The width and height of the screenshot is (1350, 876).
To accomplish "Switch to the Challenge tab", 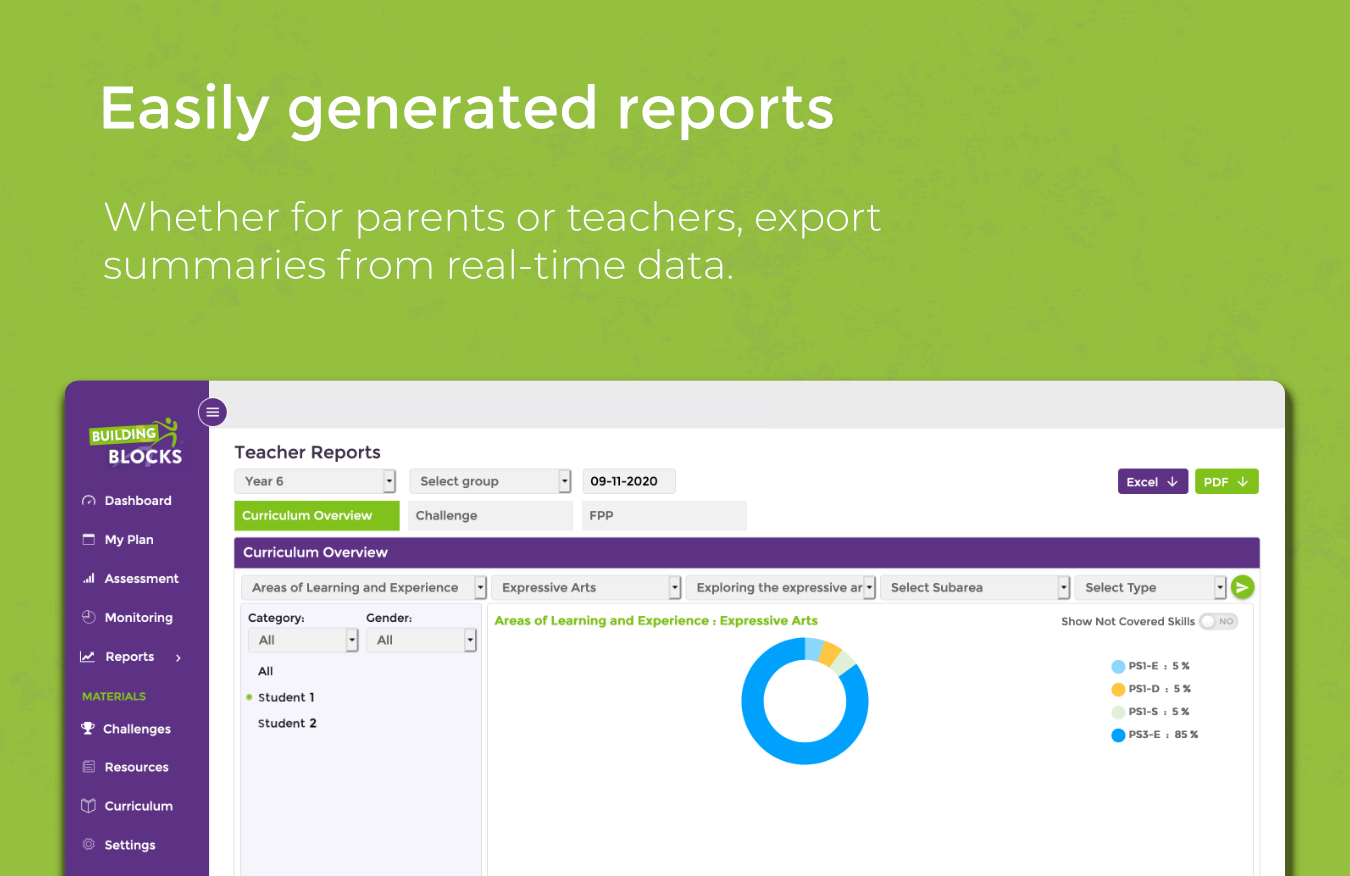I will point(490,516).
